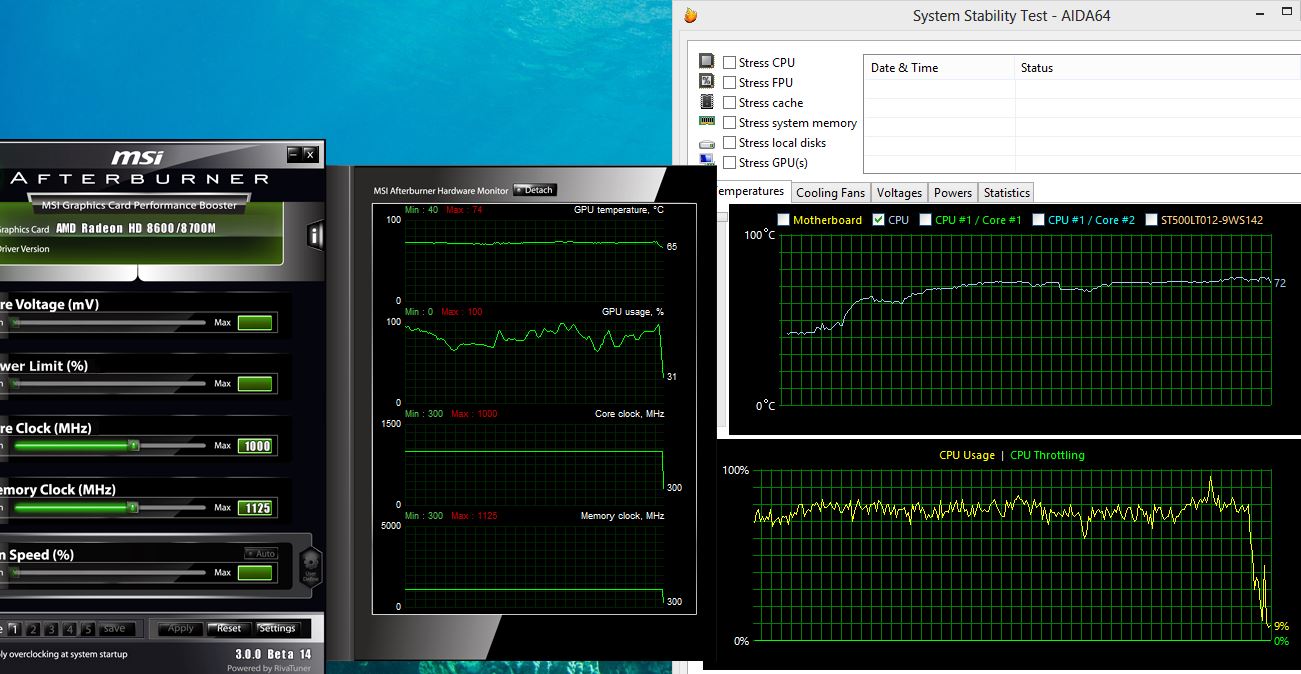This screenshot has height=674, width=1301.
Task: Toggle the fan speed Auto button
Action: [x=261, y=553]
